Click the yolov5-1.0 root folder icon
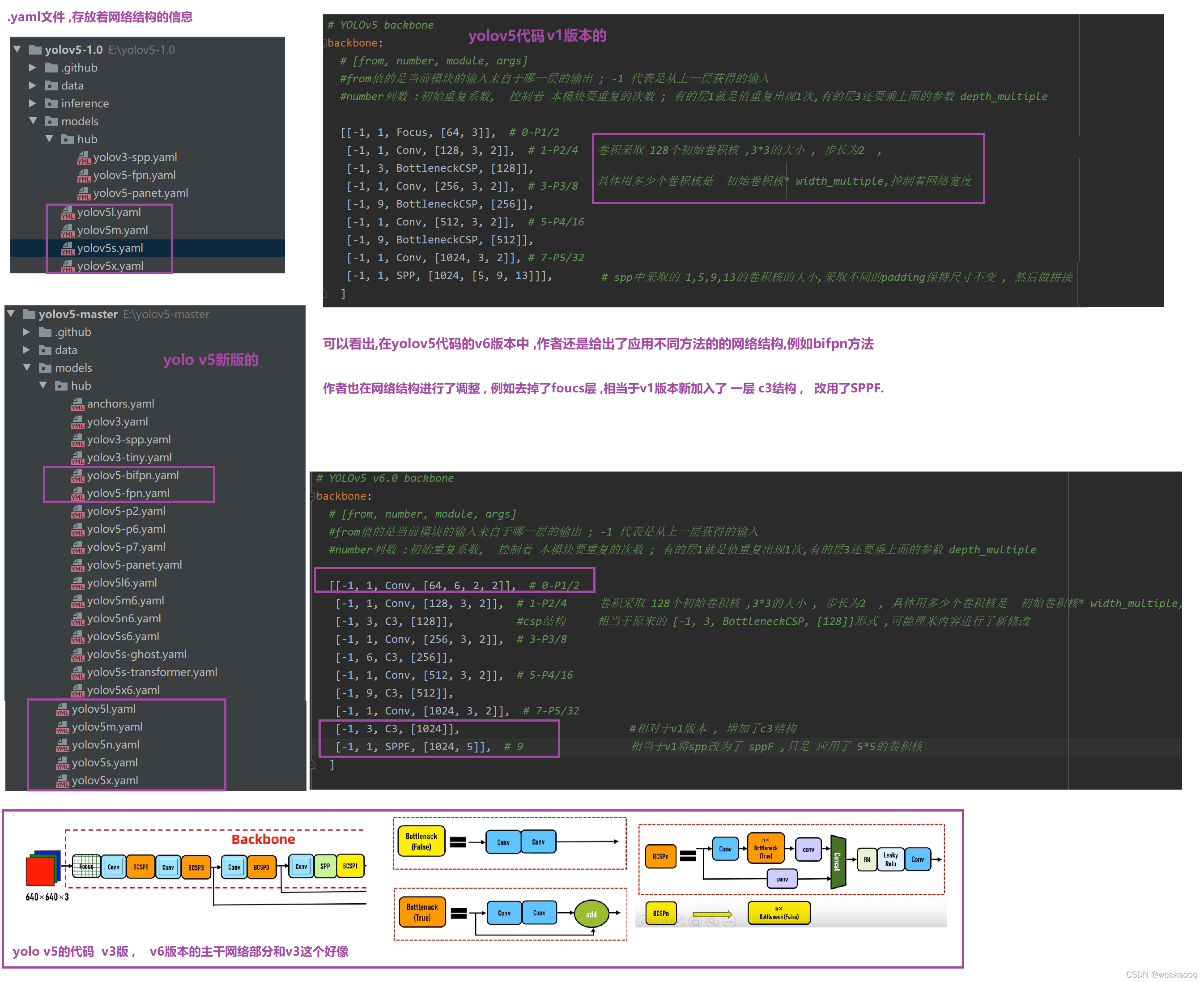The height and width of the screenshot is (982, 1204). 35,50
